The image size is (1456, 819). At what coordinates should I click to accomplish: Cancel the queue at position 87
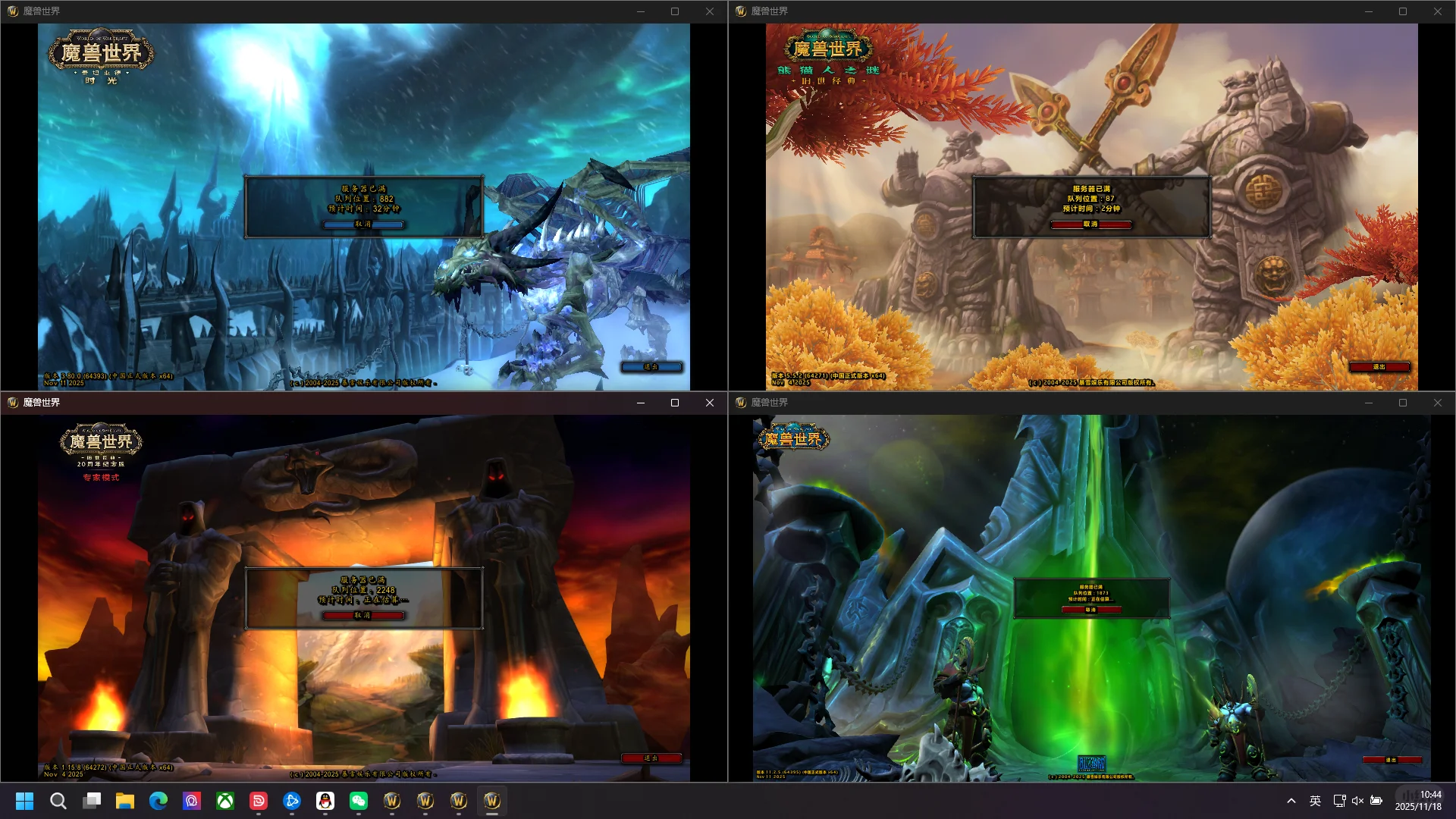pyautogui.click(x=1090, y=224)
